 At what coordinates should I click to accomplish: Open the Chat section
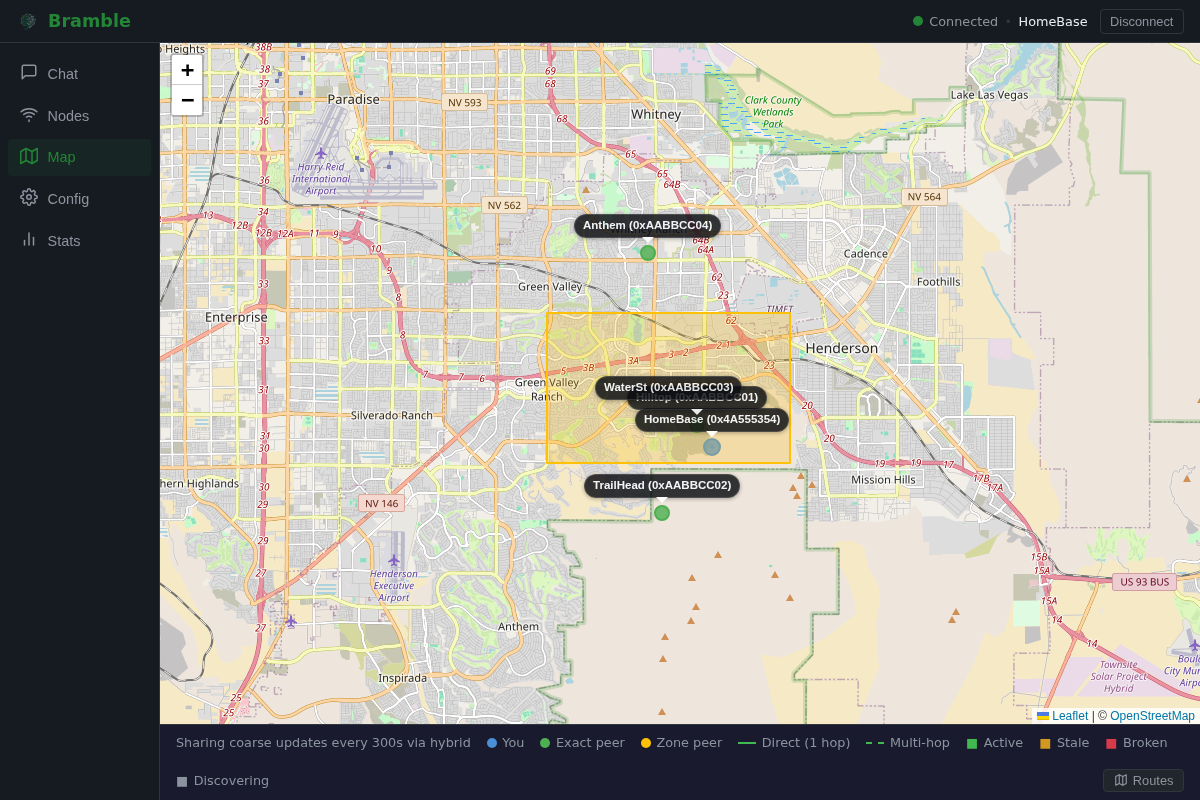80,74
